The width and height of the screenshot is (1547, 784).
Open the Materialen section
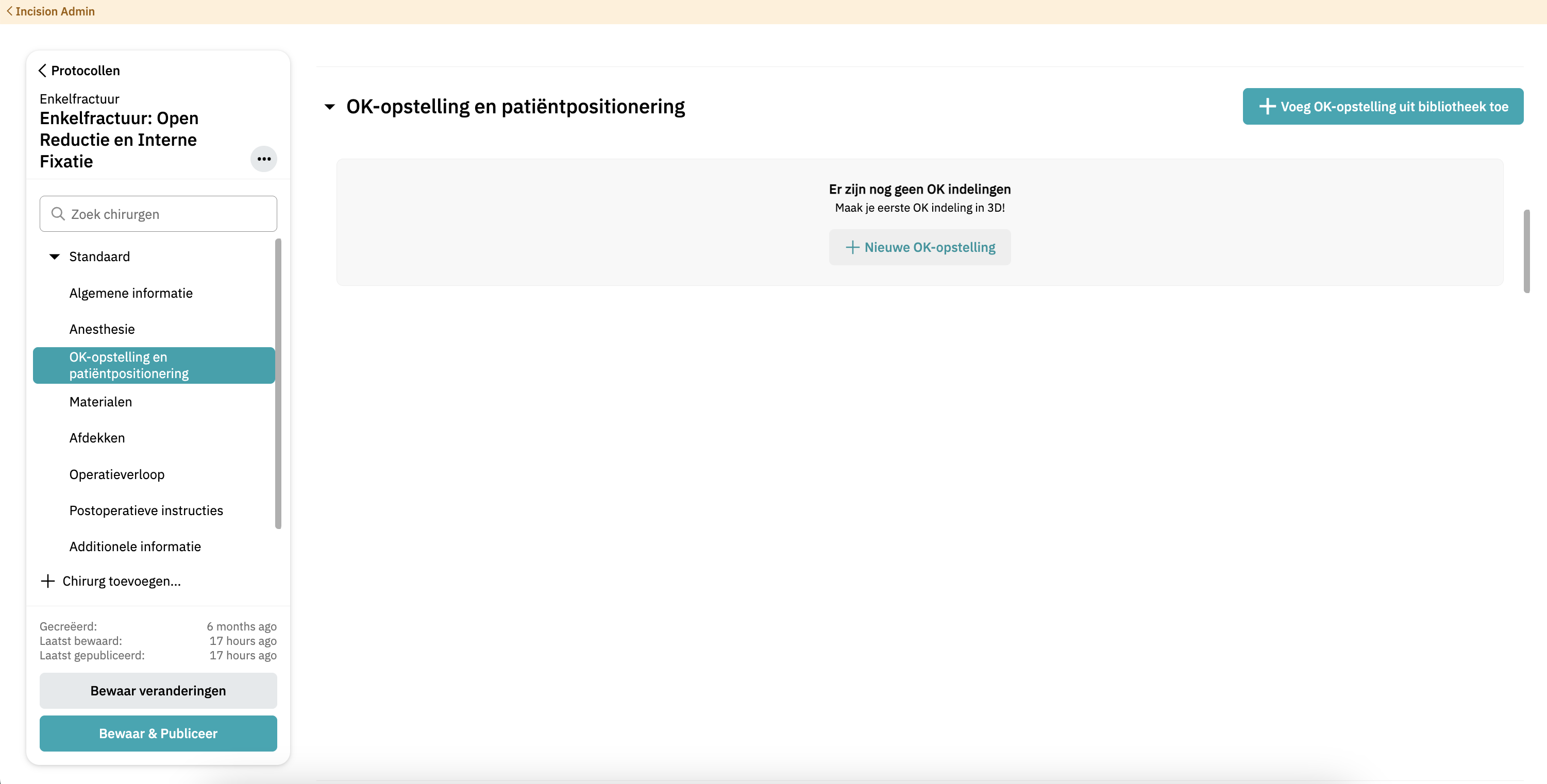pyautogui.click(x=101, y=402)
